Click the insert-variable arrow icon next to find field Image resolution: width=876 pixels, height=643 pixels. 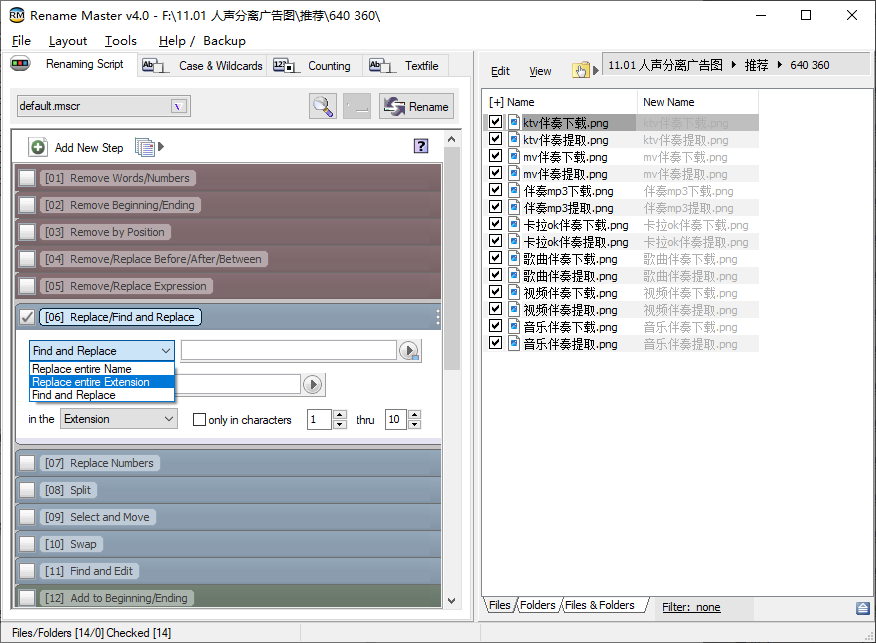coord(409,351)
